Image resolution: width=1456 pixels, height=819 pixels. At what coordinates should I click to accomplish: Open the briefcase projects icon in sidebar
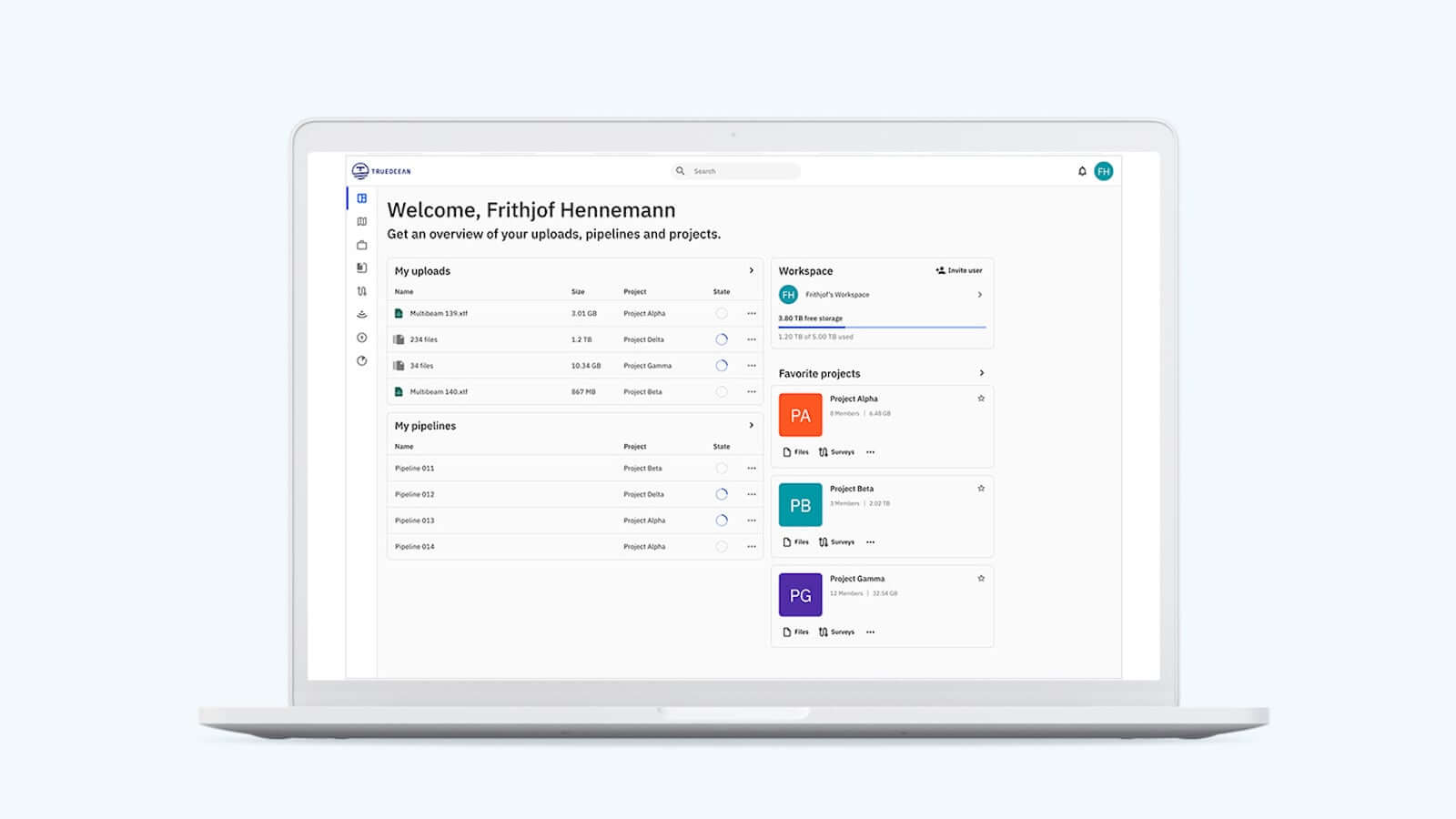coord(362,245)
